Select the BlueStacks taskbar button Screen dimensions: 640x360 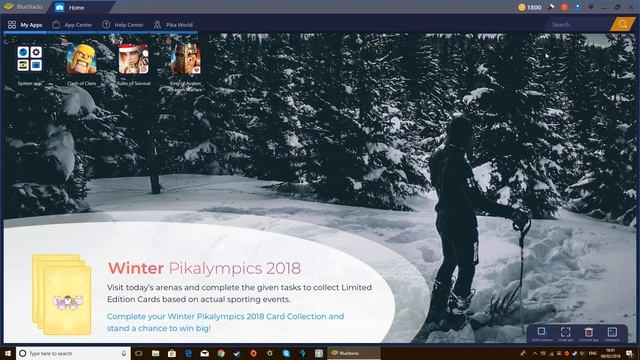[354, 353]
